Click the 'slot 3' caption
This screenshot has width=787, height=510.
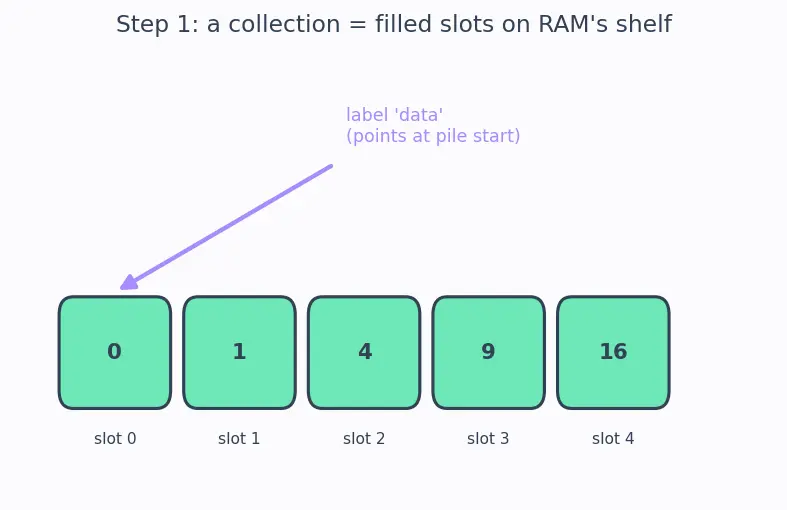[488, 439]
